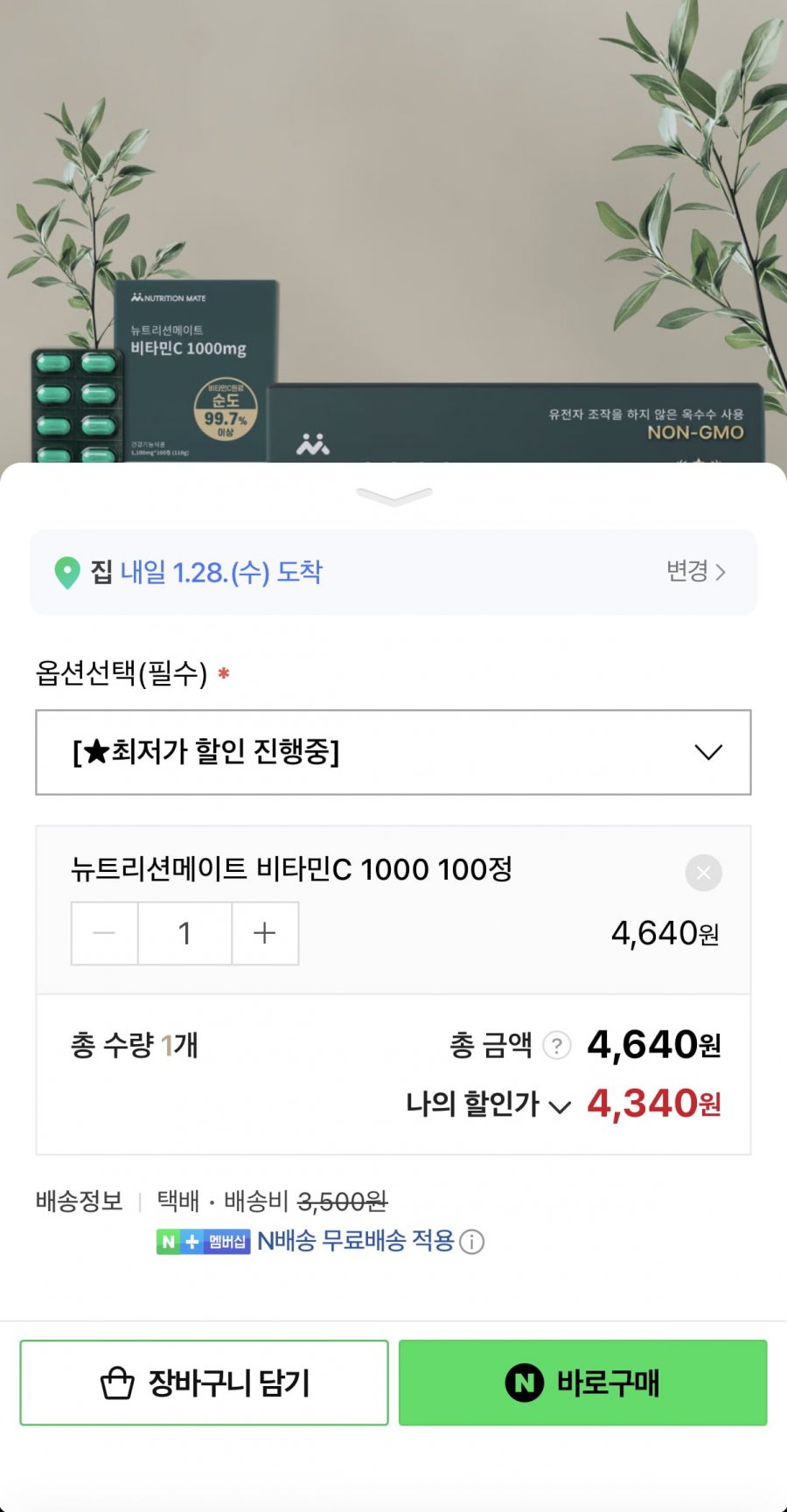The width and height of the screenshot is (787, 1512).
Task: Add item to cart
Action: tap(204, 1383)
